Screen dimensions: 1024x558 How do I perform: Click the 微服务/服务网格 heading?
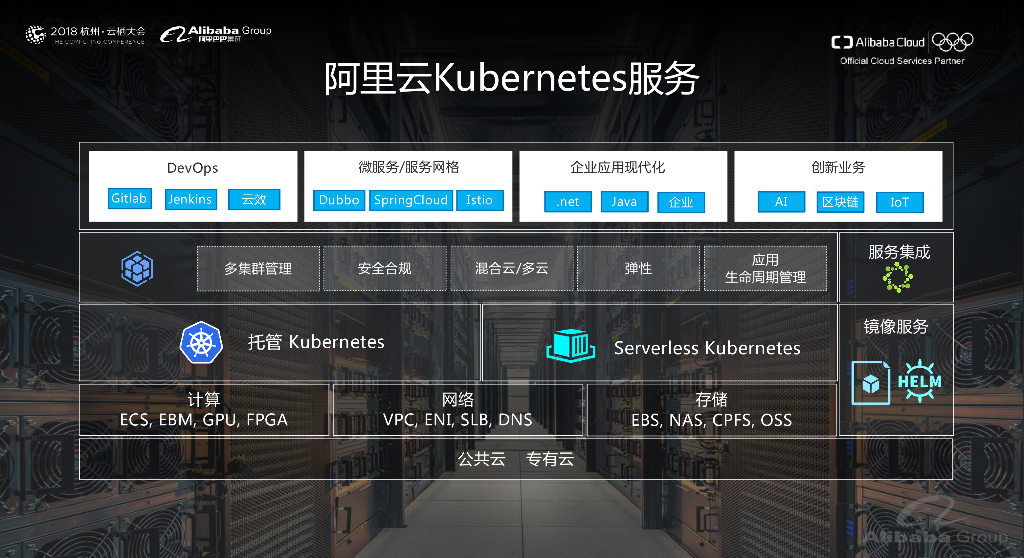(x=408, y=167)
